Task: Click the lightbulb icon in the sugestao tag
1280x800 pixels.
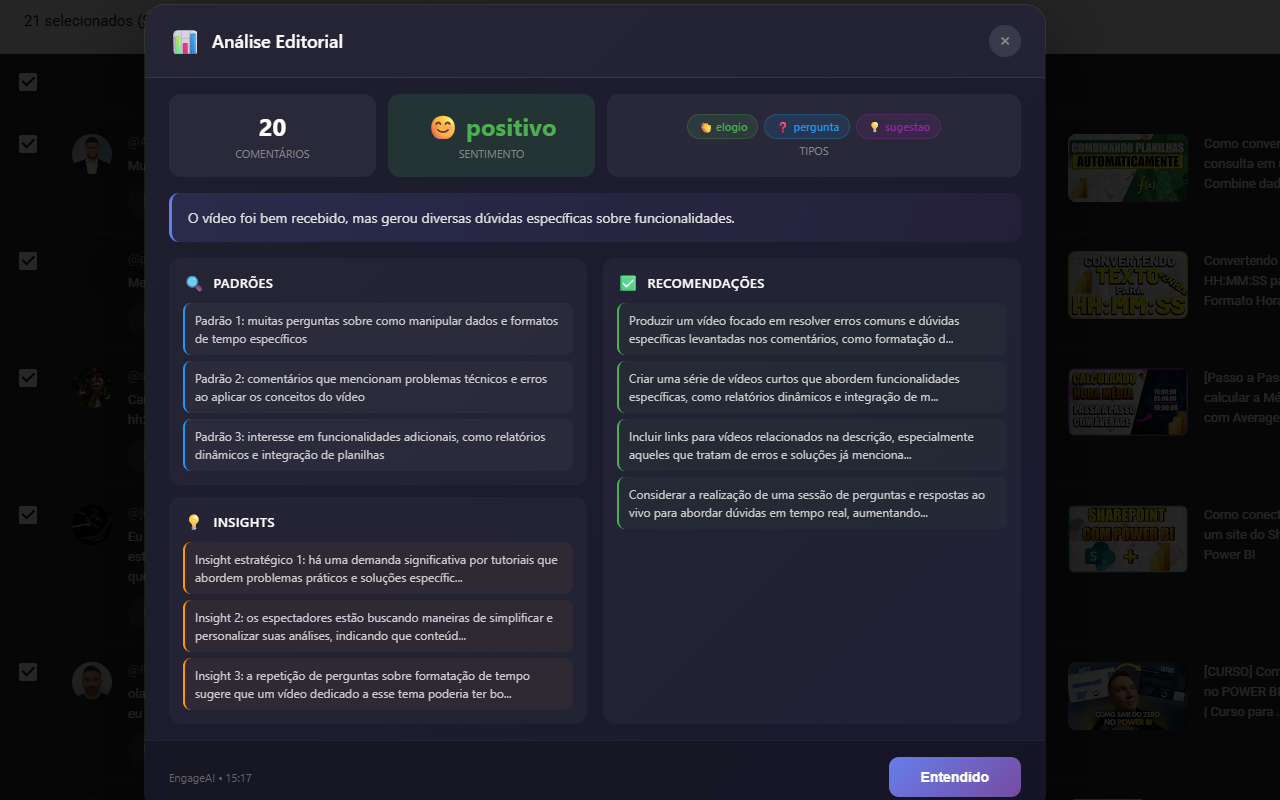Action: point(874,126)
